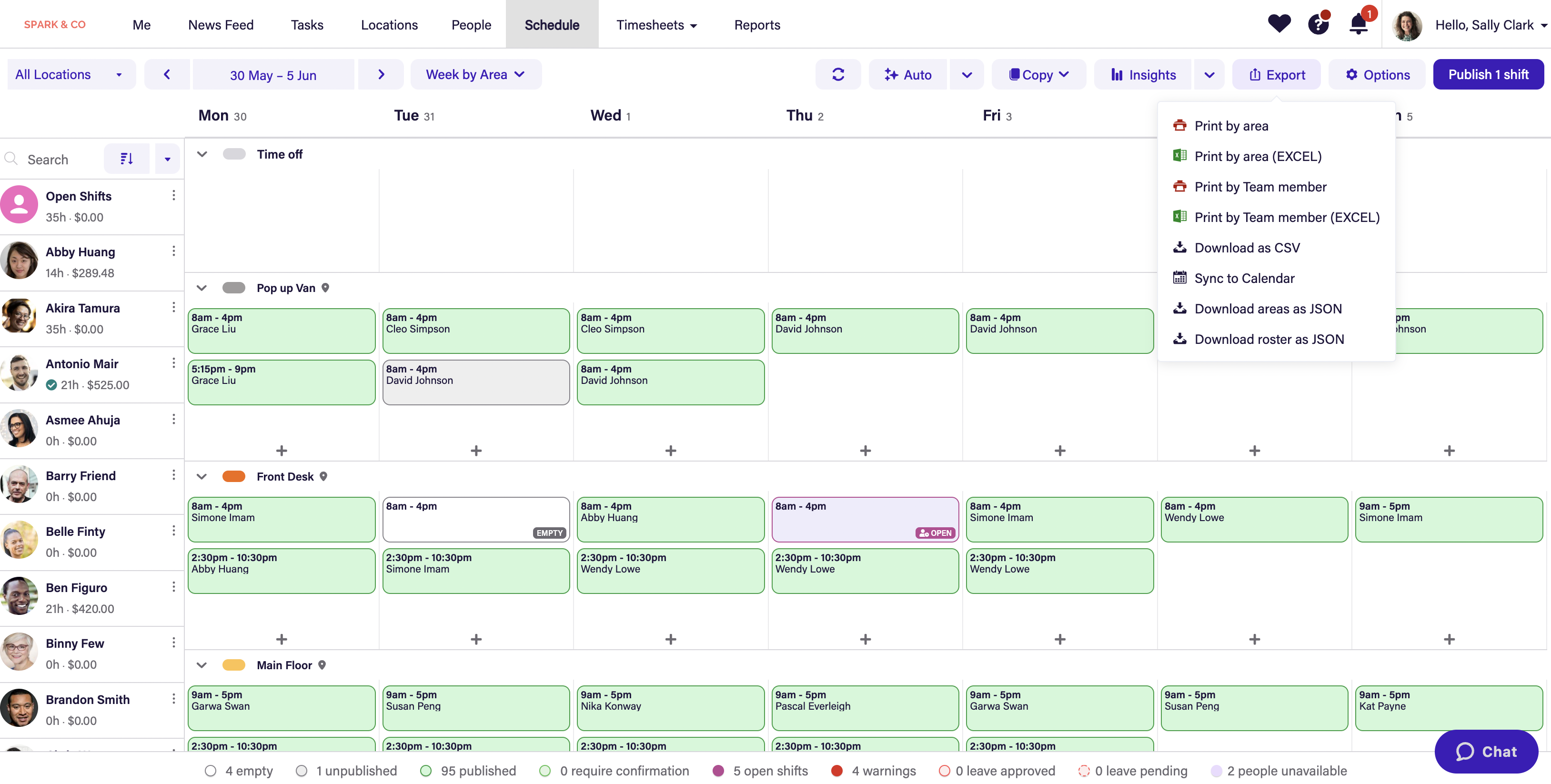
Task: Click the Auto schedule button
Action: [x=907, y=74]
